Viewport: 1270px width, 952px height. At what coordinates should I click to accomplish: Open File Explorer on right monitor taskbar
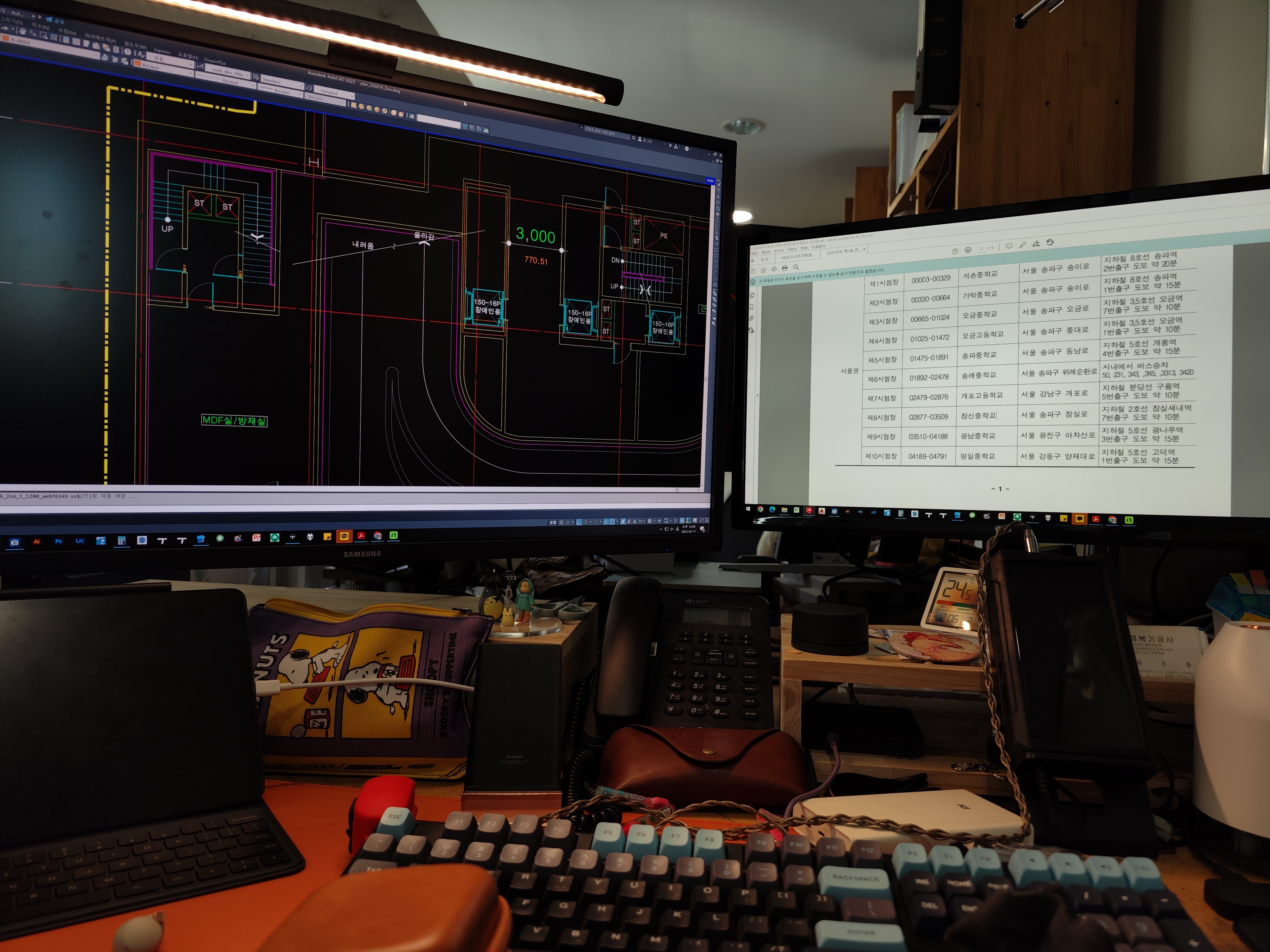pyautogui.click(x=785, y=511)
